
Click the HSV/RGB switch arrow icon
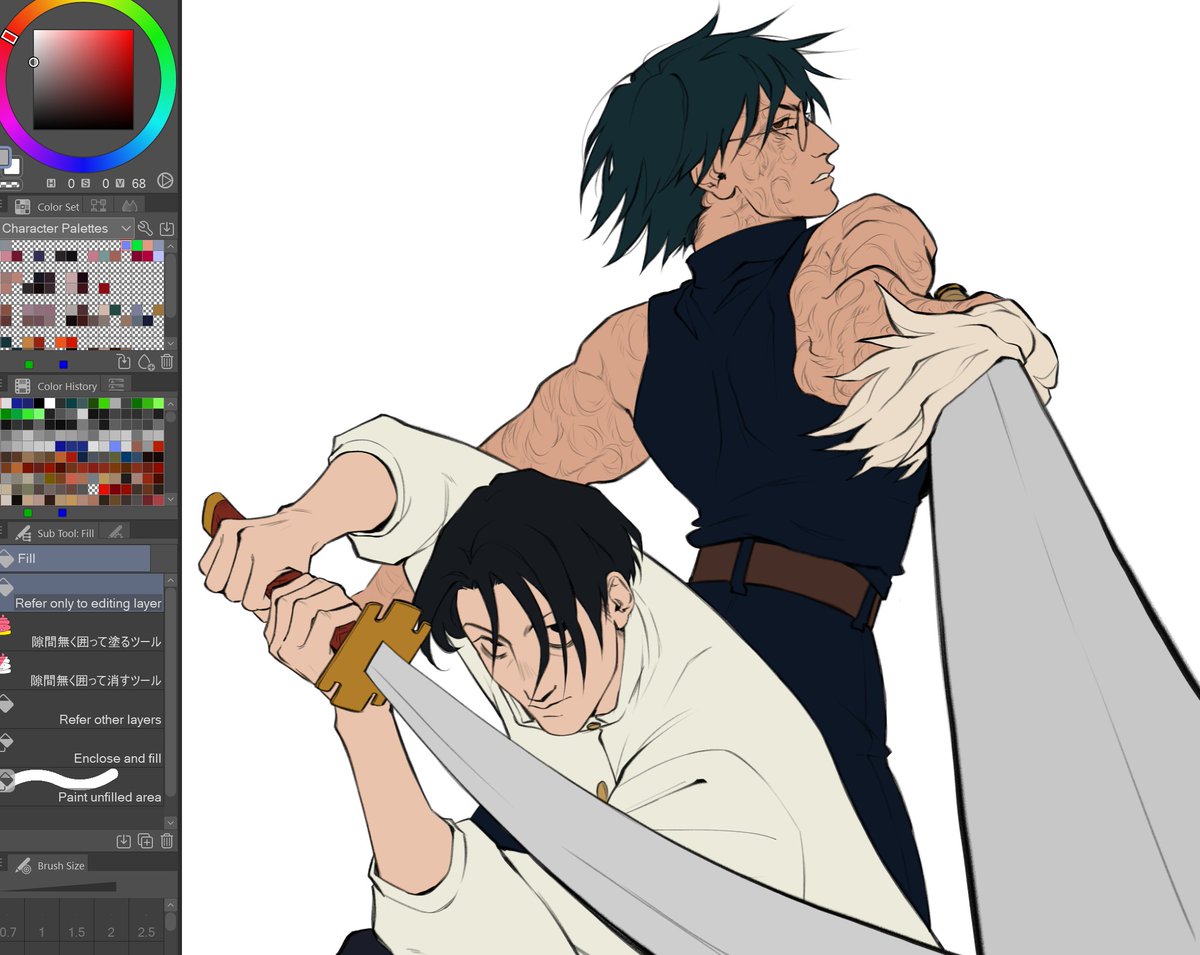tap(166, 181)
